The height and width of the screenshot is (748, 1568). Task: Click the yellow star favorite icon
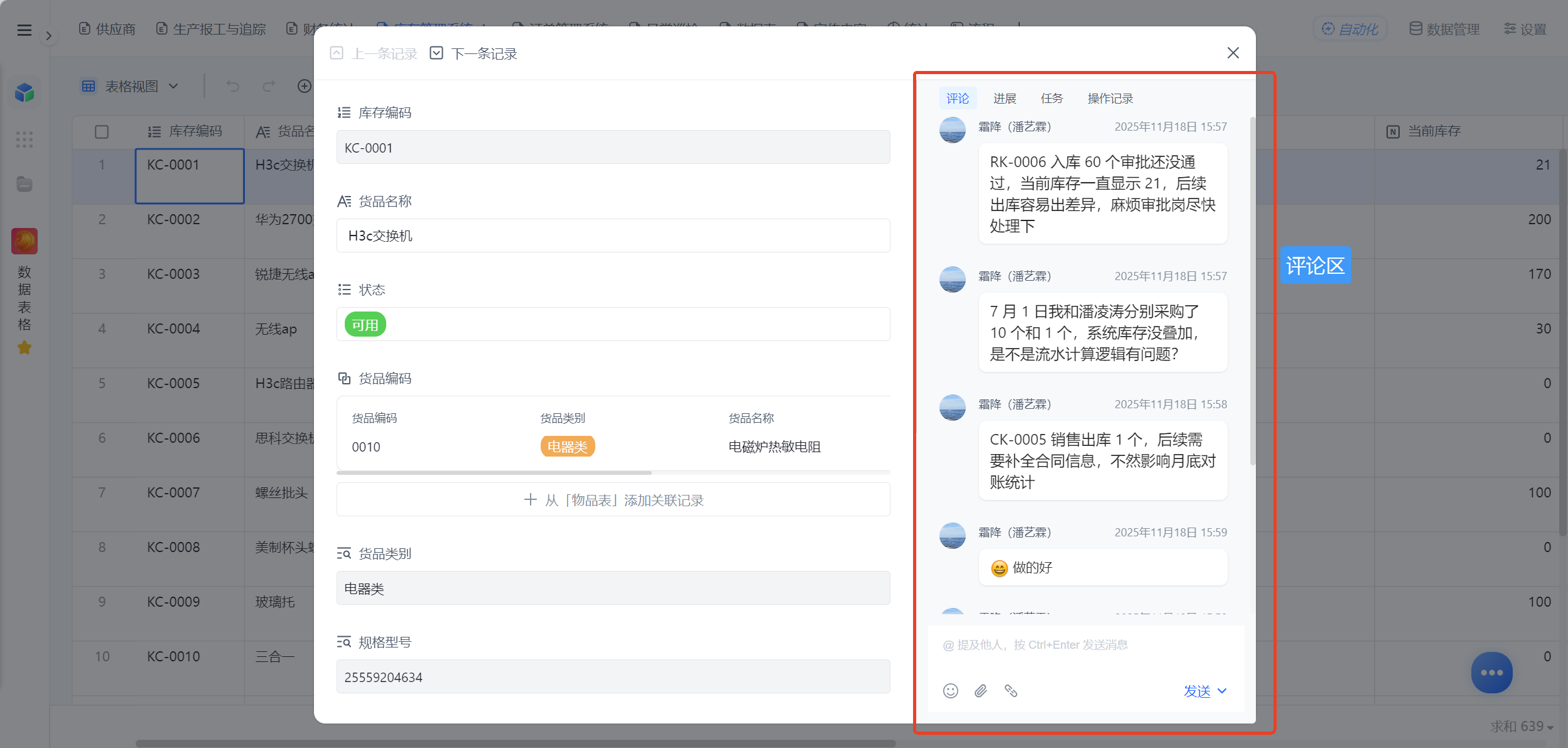24,347
